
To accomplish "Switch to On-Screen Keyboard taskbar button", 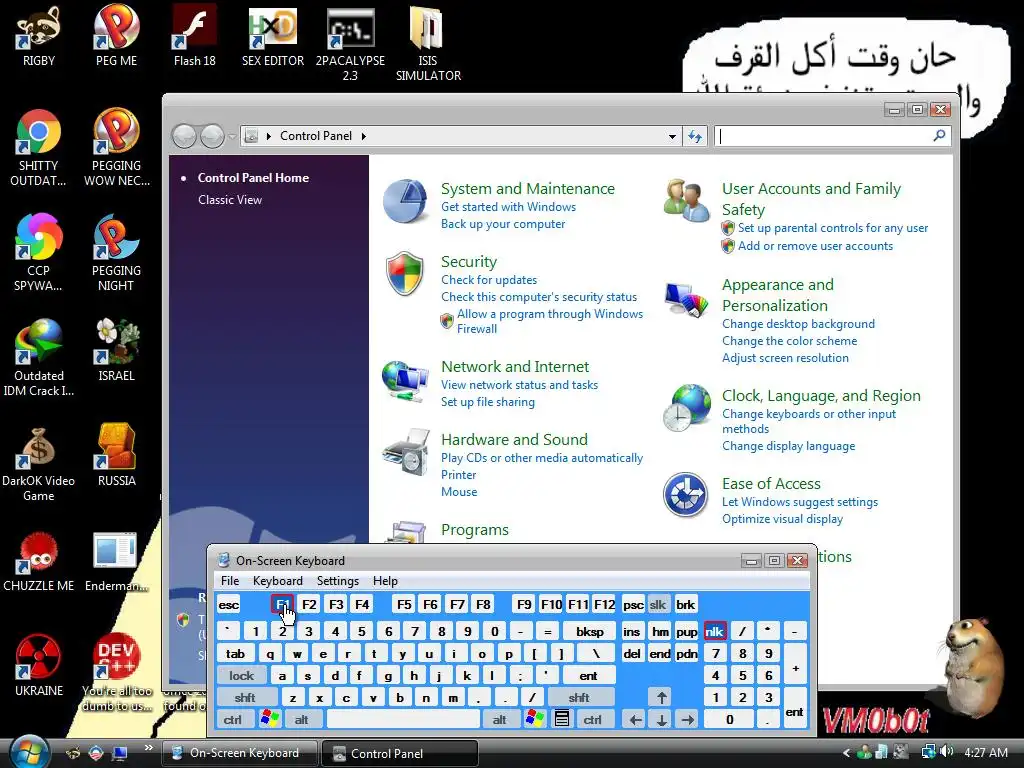I will pos(240,753).
